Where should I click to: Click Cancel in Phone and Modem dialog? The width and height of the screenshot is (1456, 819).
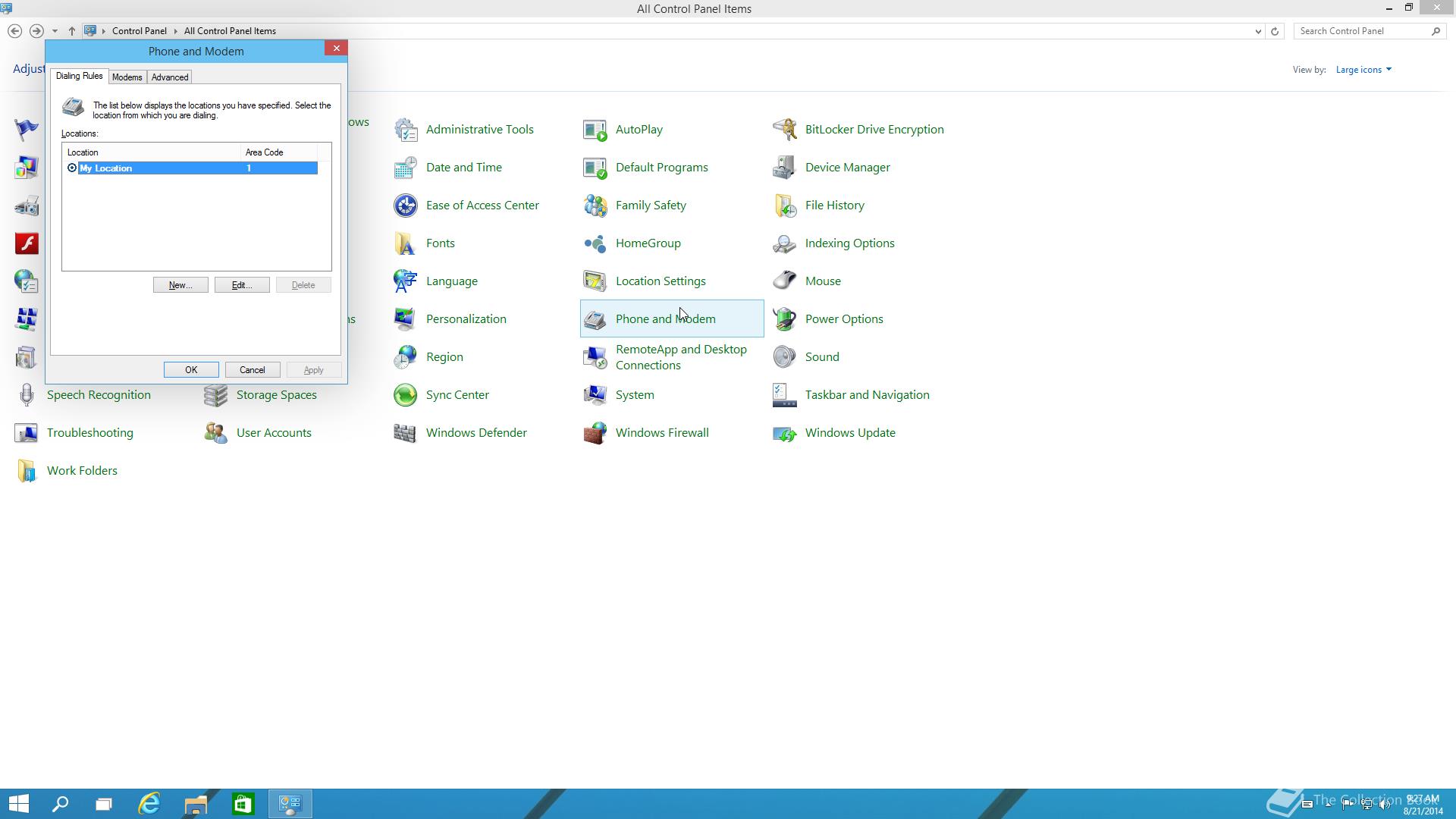pos(253,370)
